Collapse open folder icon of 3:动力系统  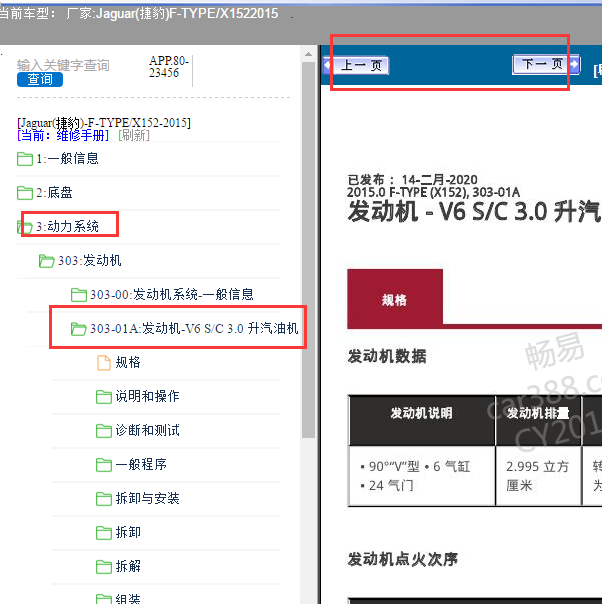(x=25, y=226)
